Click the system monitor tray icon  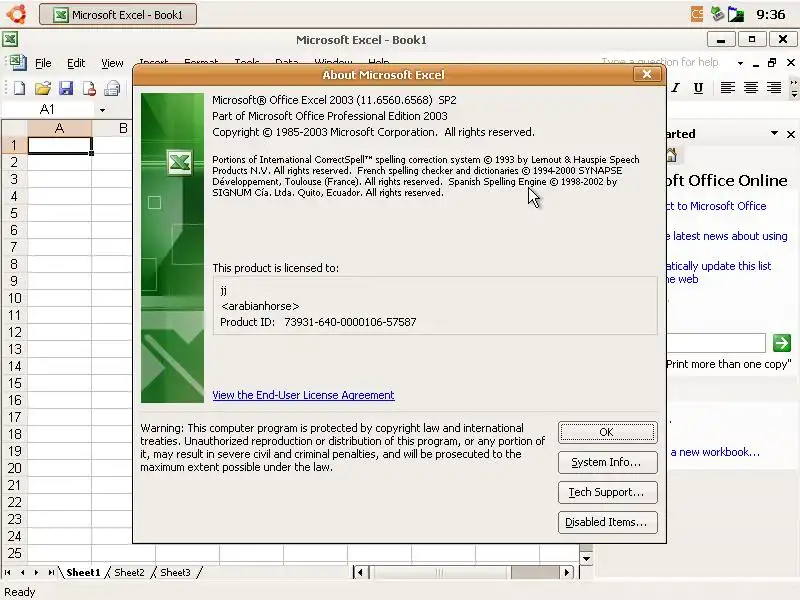click(x=736, y=14)
